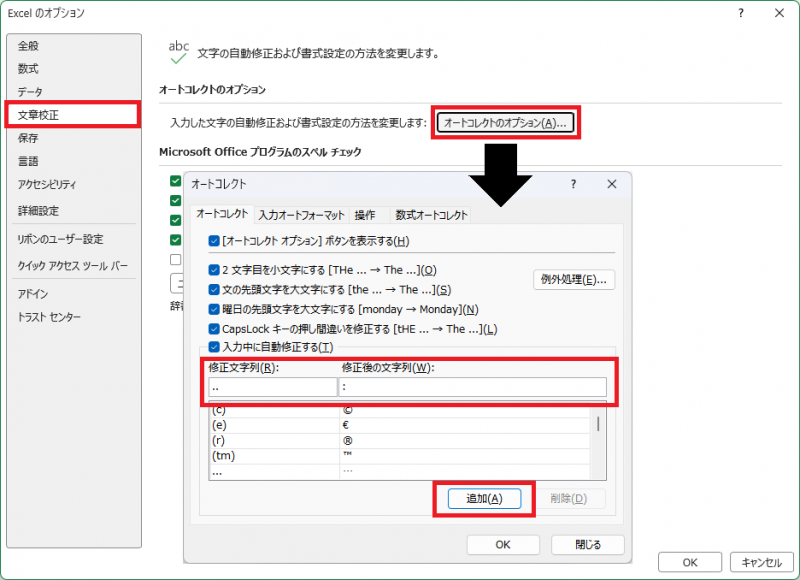The image size is (800, 580).
Task: Switch to 入力オートフォーマット tab
Action: coord(301,215)
